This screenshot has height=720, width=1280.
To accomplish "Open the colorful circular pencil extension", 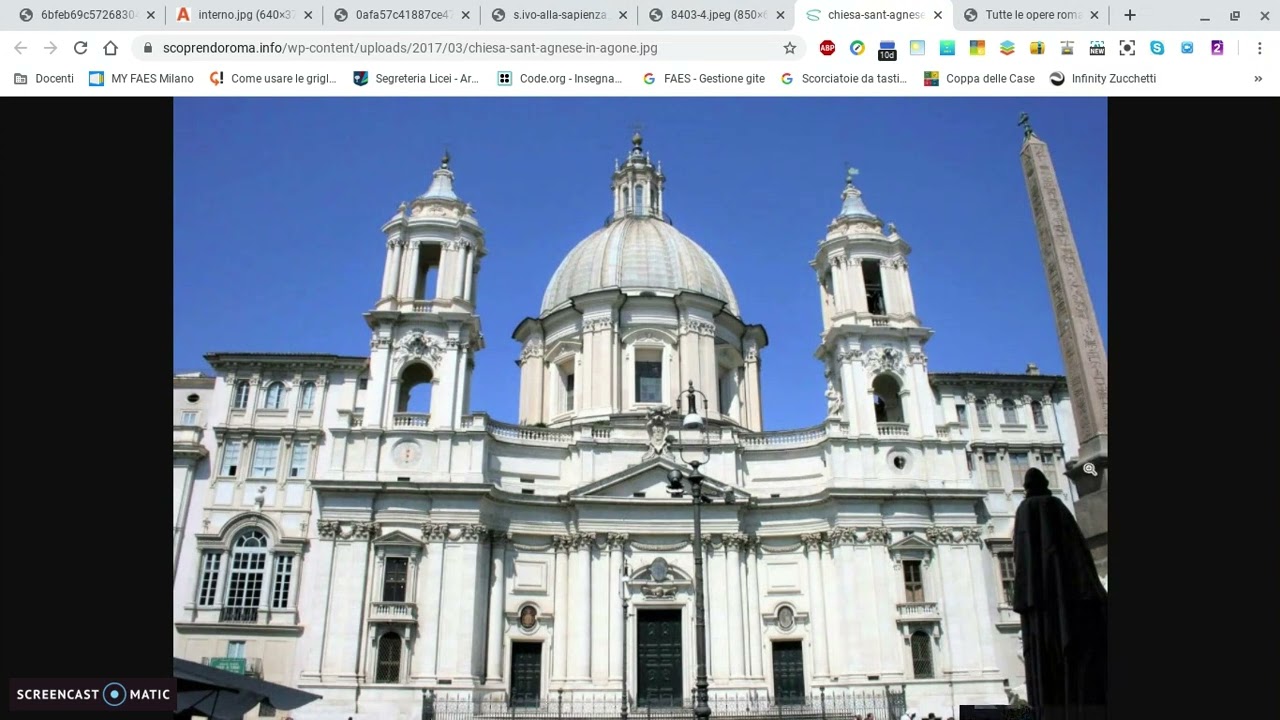I will pos(857,48).
